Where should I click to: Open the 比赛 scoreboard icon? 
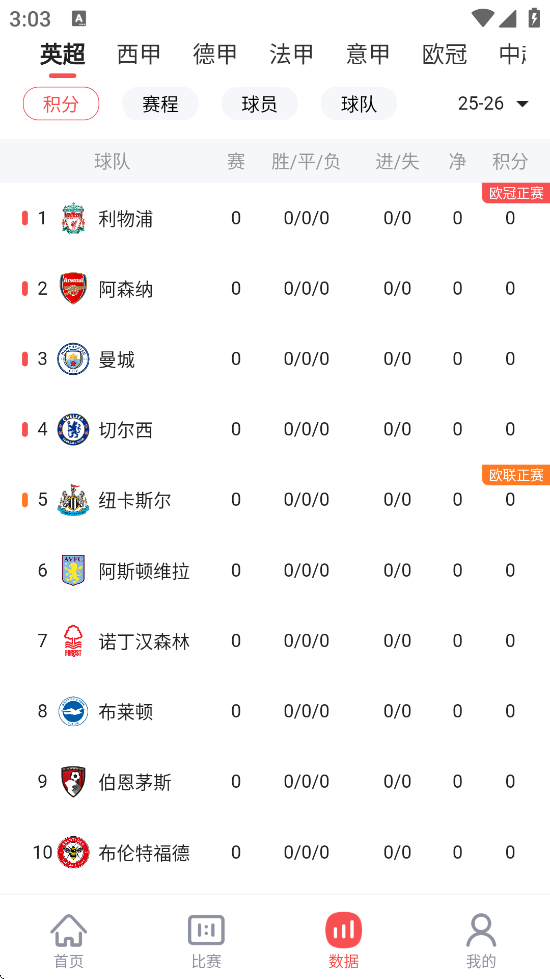coord(206,930)
